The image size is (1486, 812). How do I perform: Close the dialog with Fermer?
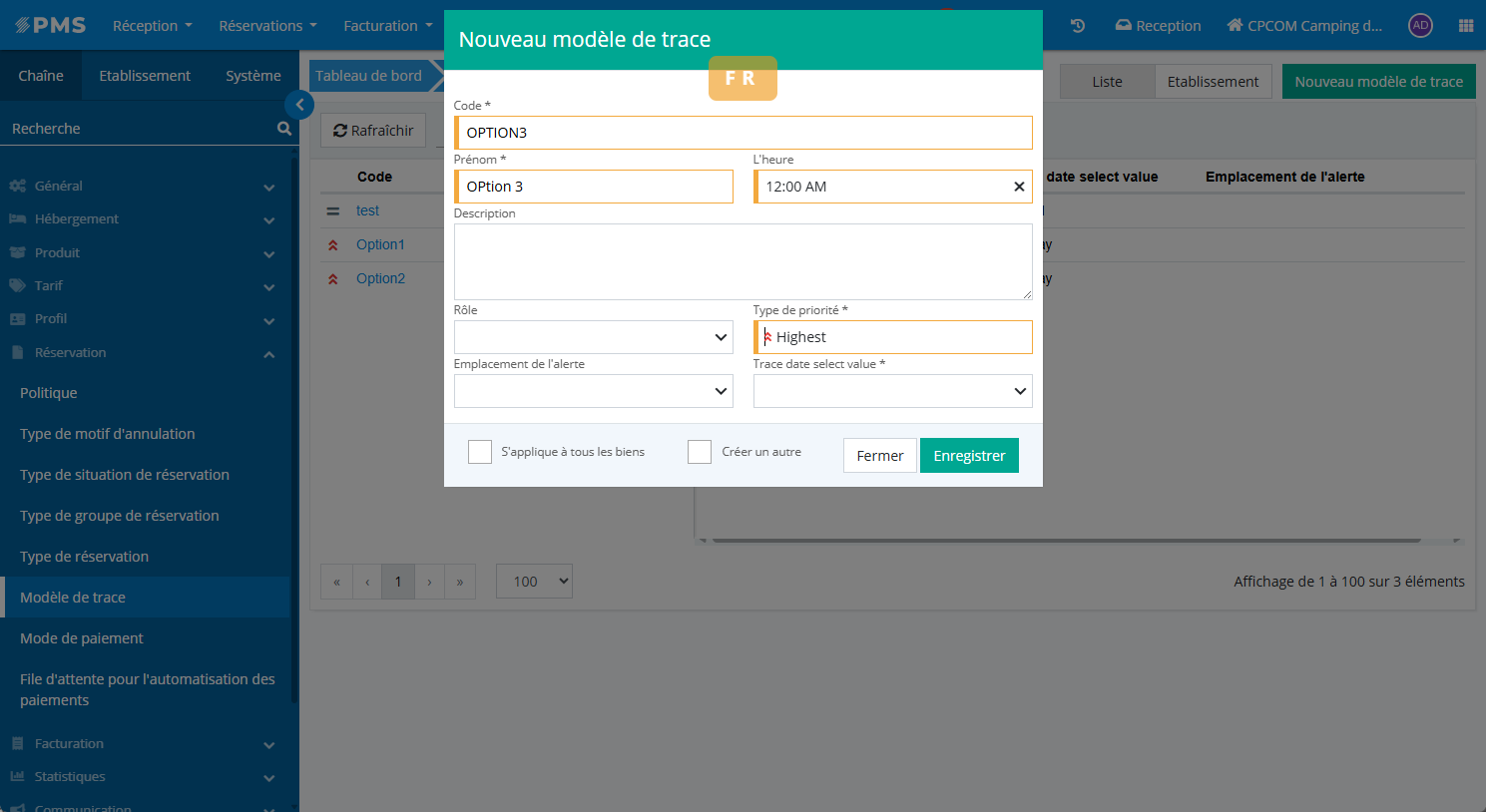(x=879, y=456)
